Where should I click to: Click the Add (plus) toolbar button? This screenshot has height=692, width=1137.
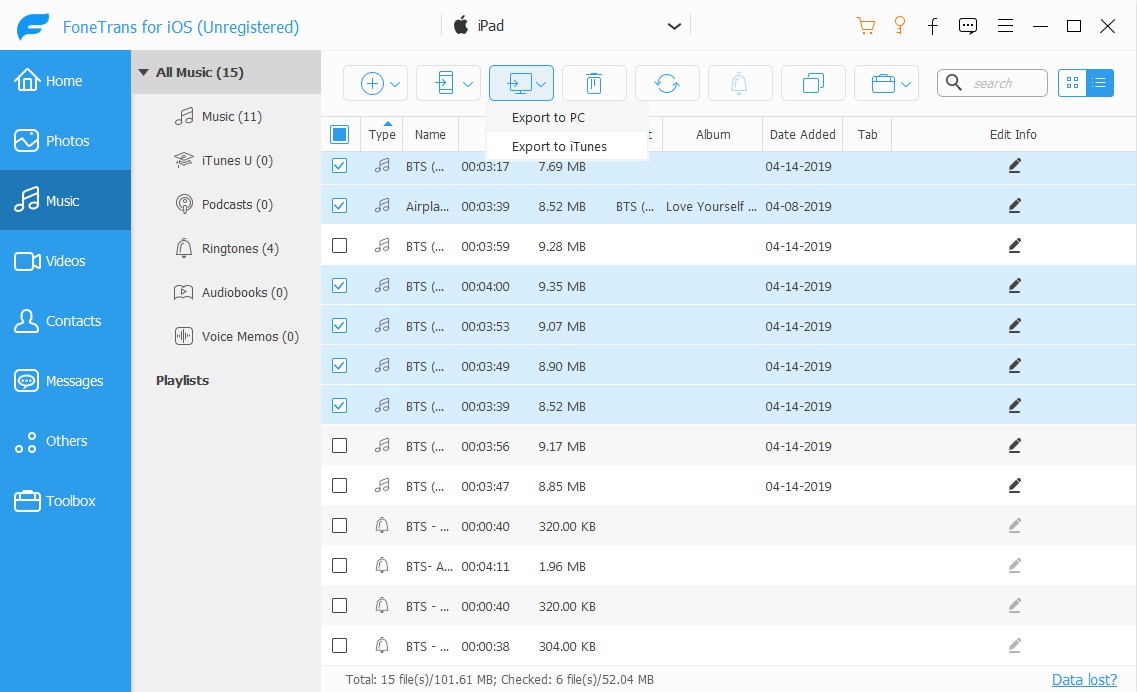372,83
